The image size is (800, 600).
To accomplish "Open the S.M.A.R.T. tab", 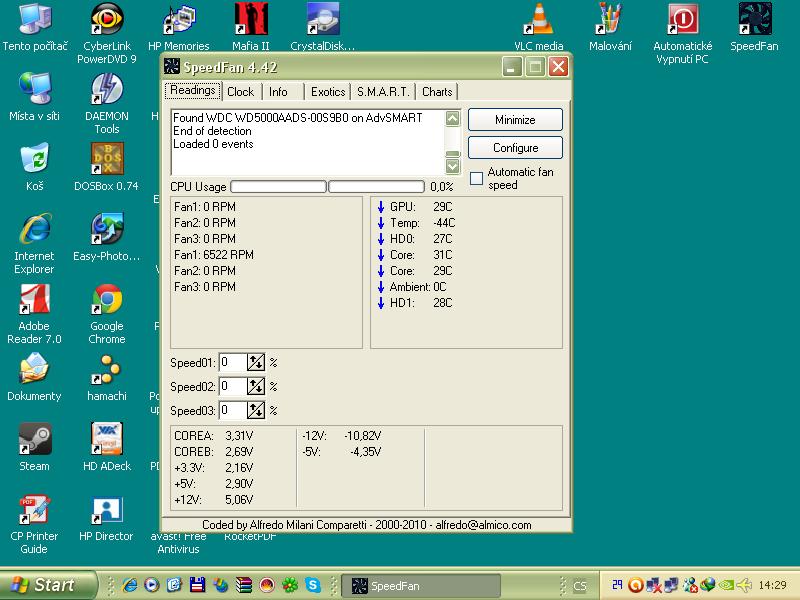I will click(383, 92).
